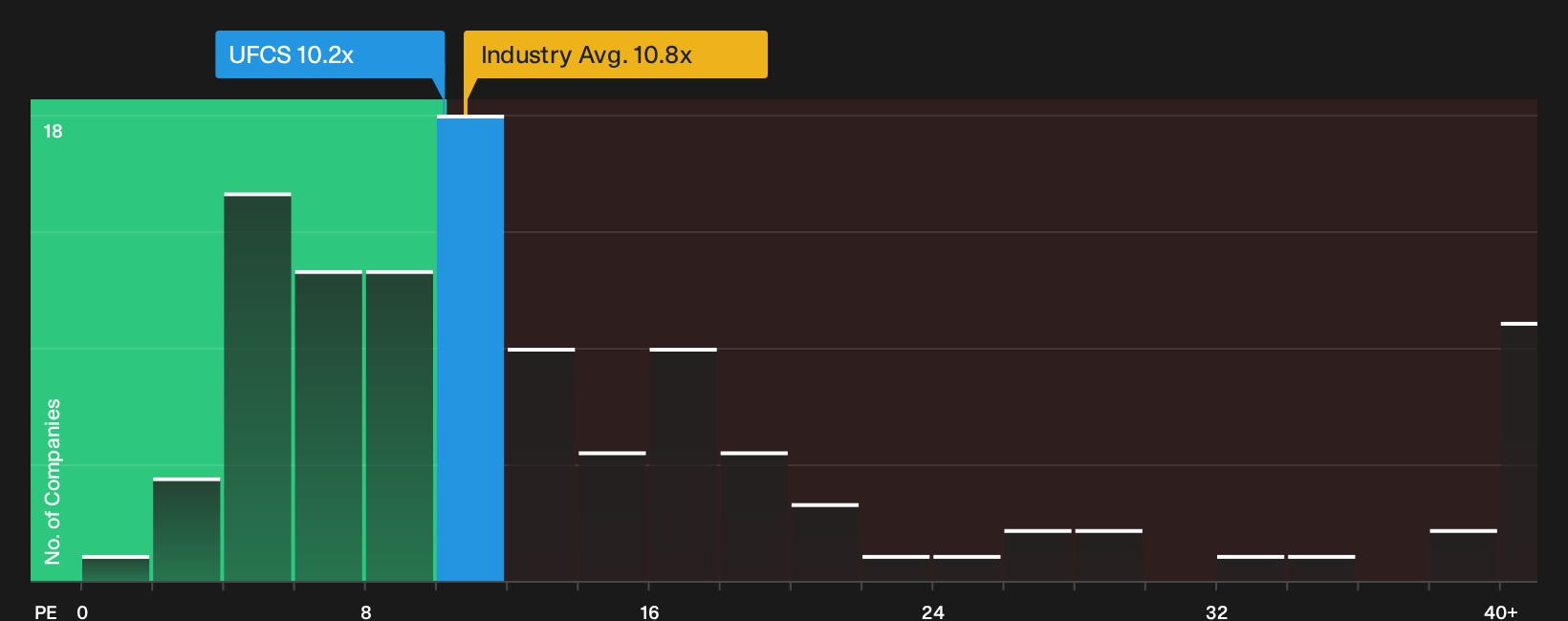Select the tallest dark green bar

tap(258, 387)
